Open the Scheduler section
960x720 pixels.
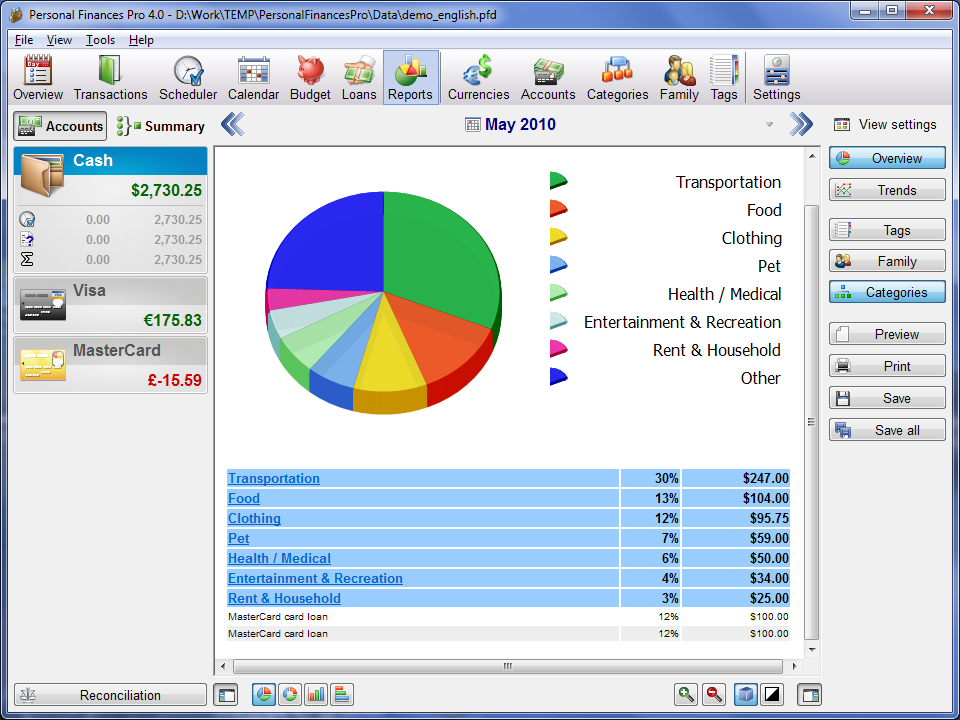(x=188, y=78)
